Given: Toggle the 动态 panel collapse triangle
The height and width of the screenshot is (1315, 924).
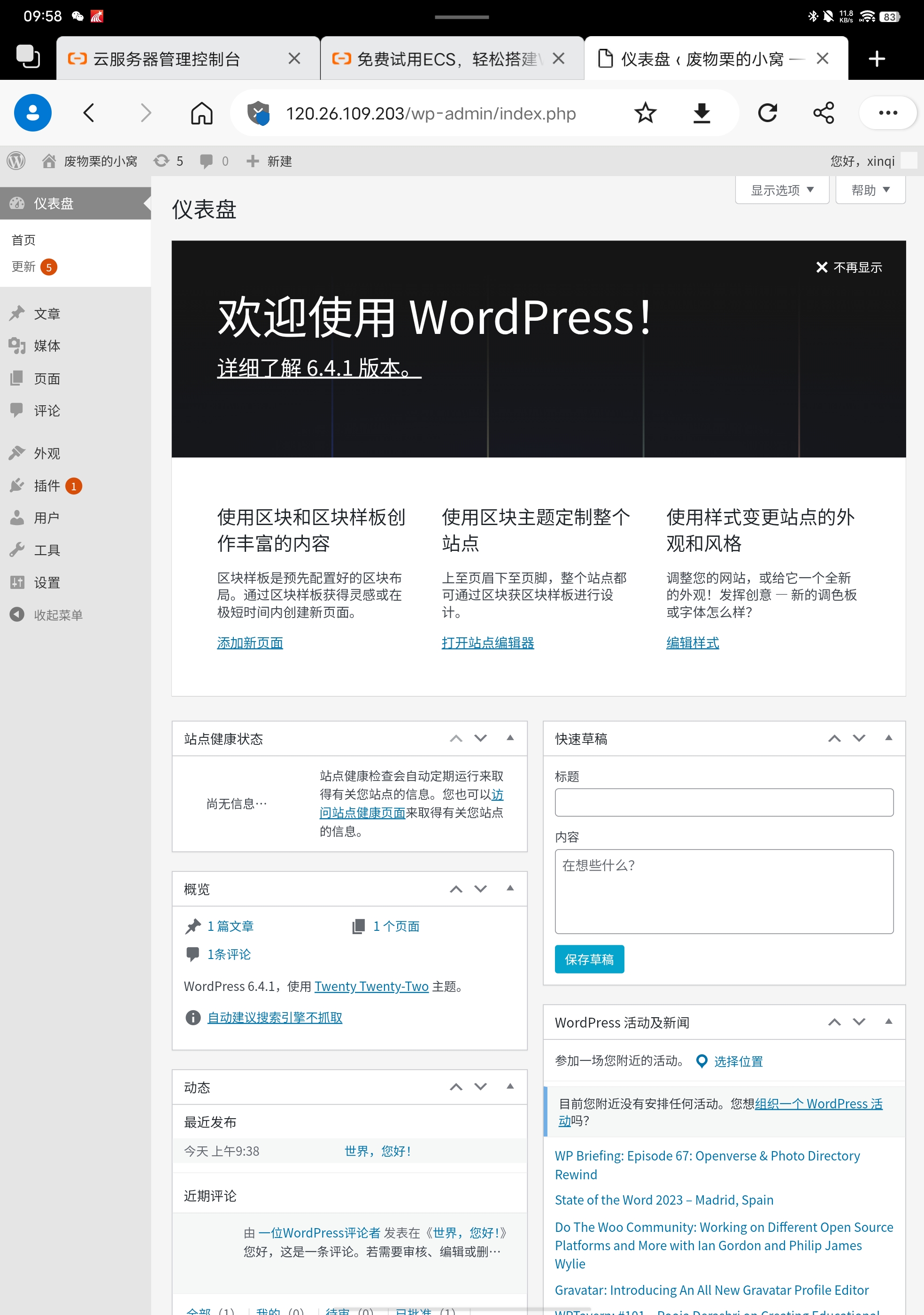Looking at the screenshot, I should (x=509, y=1086).
